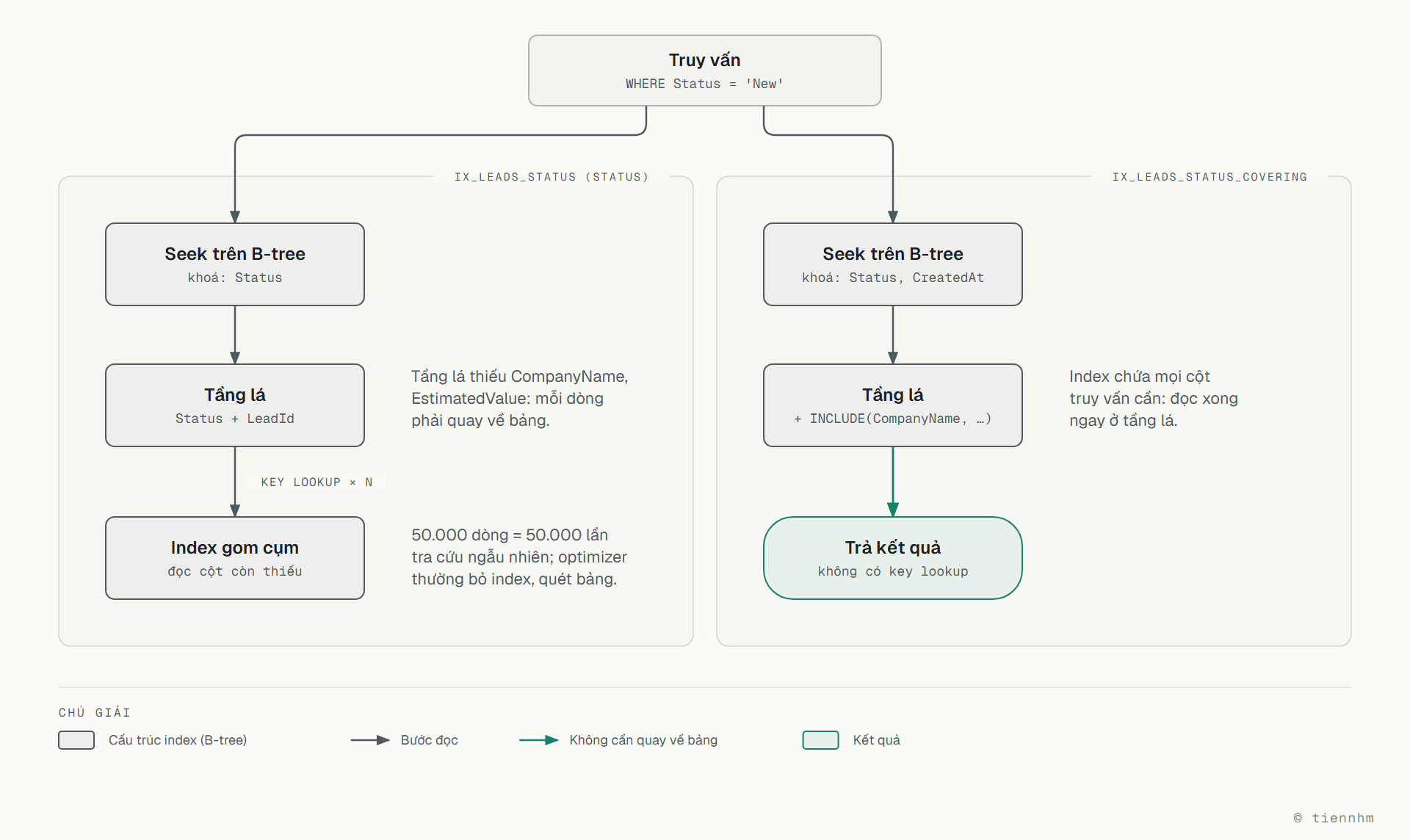1410x840 pixels.
Task: Click the legend label 'Bước đọc'
Action: tap(430, 740)
